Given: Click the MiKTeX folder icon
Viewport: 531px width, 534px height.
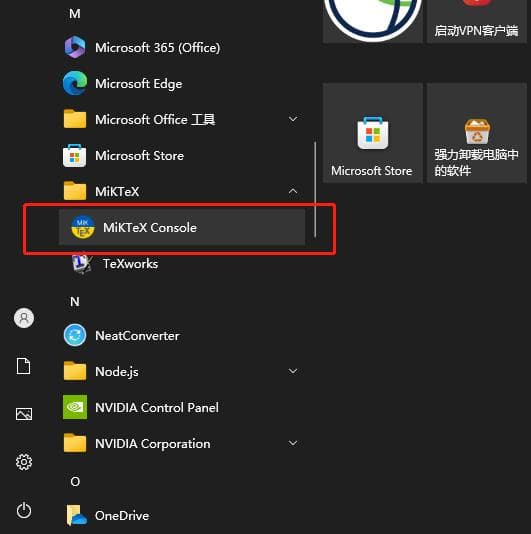Looking at the screenshot, I should pos(75,191).
